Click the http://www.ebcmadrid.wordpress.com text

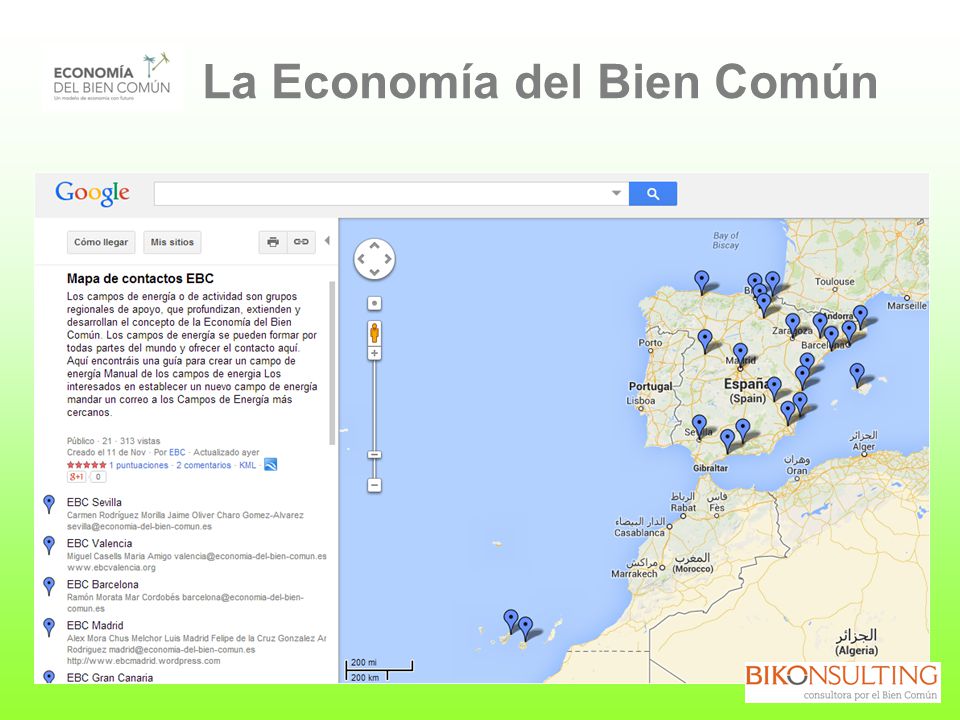click(143, 661)
